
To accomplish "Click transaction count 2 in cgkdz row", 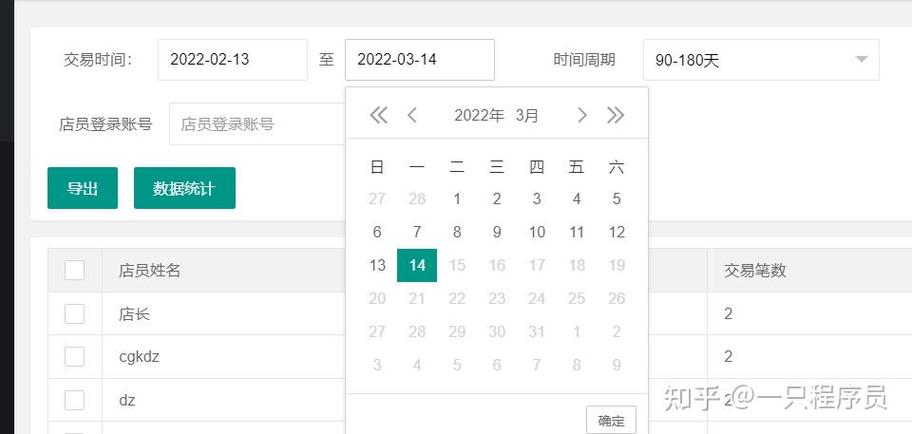I will click(728, 357).
